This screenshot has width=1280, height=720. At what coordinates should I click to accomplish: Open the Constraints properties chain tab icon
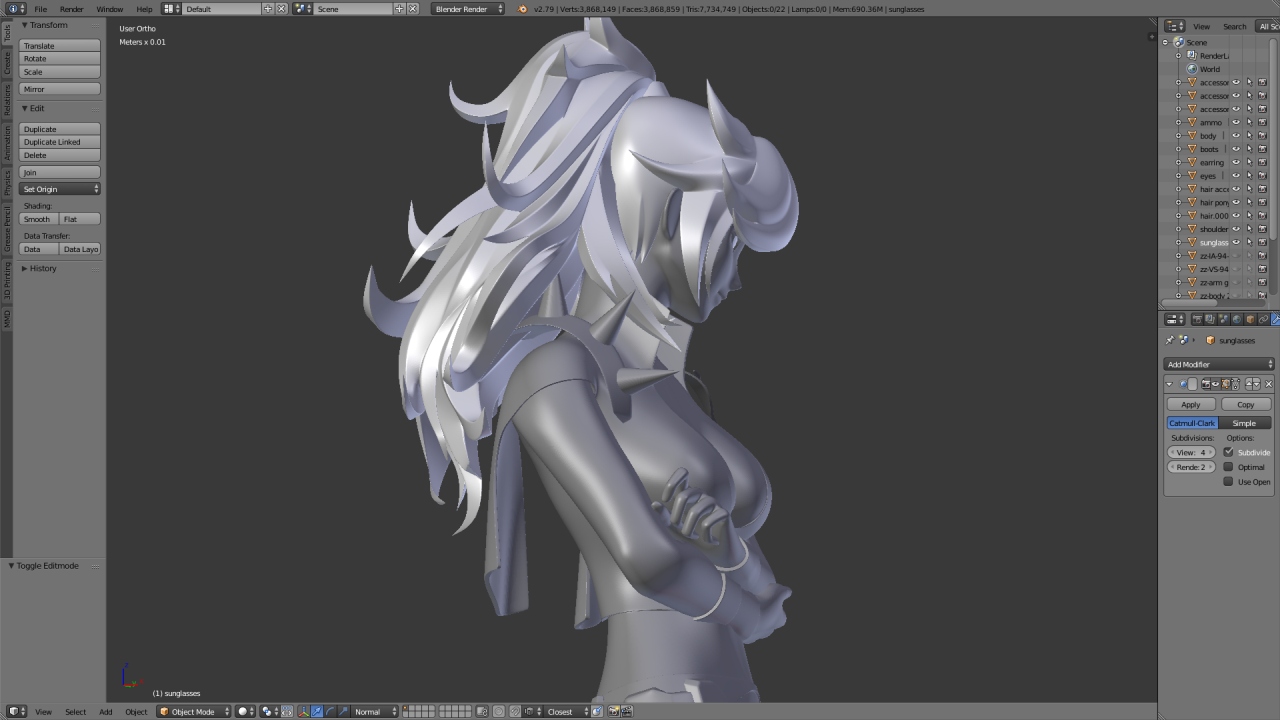click(1263, 319)
